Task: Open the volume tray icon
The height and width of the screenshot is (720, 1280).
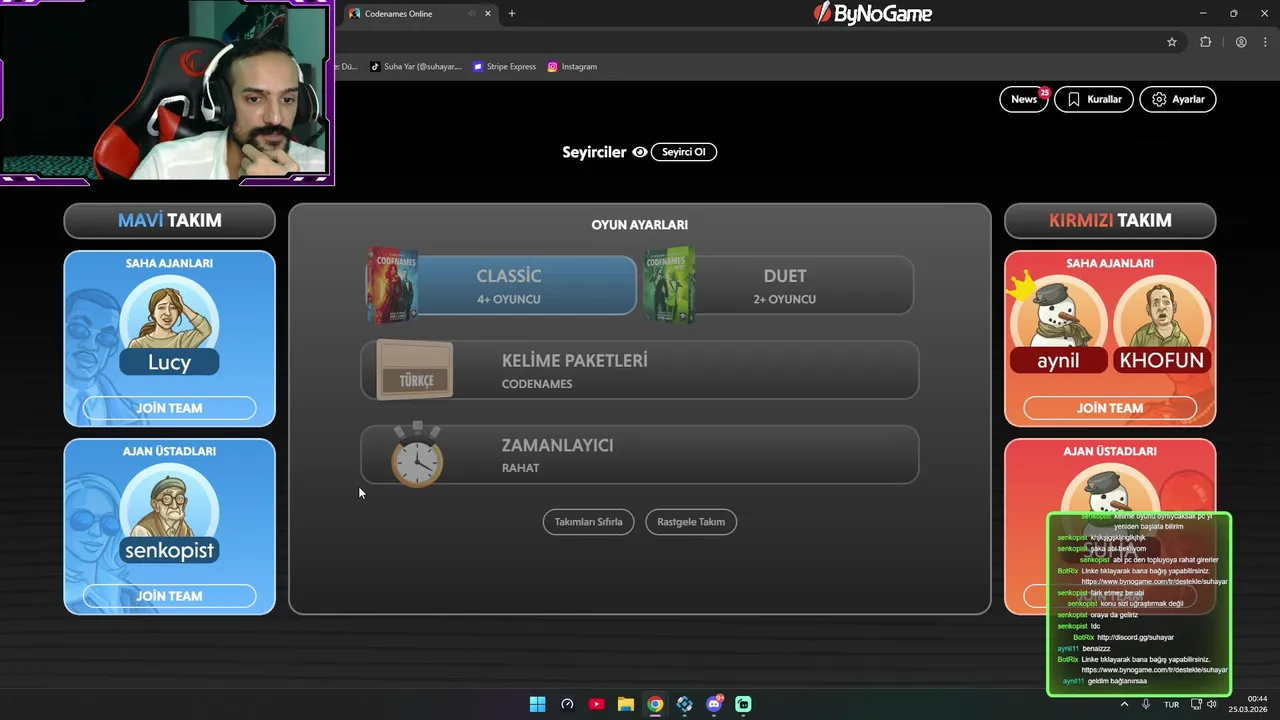Action: click(x=1212, y=704)
